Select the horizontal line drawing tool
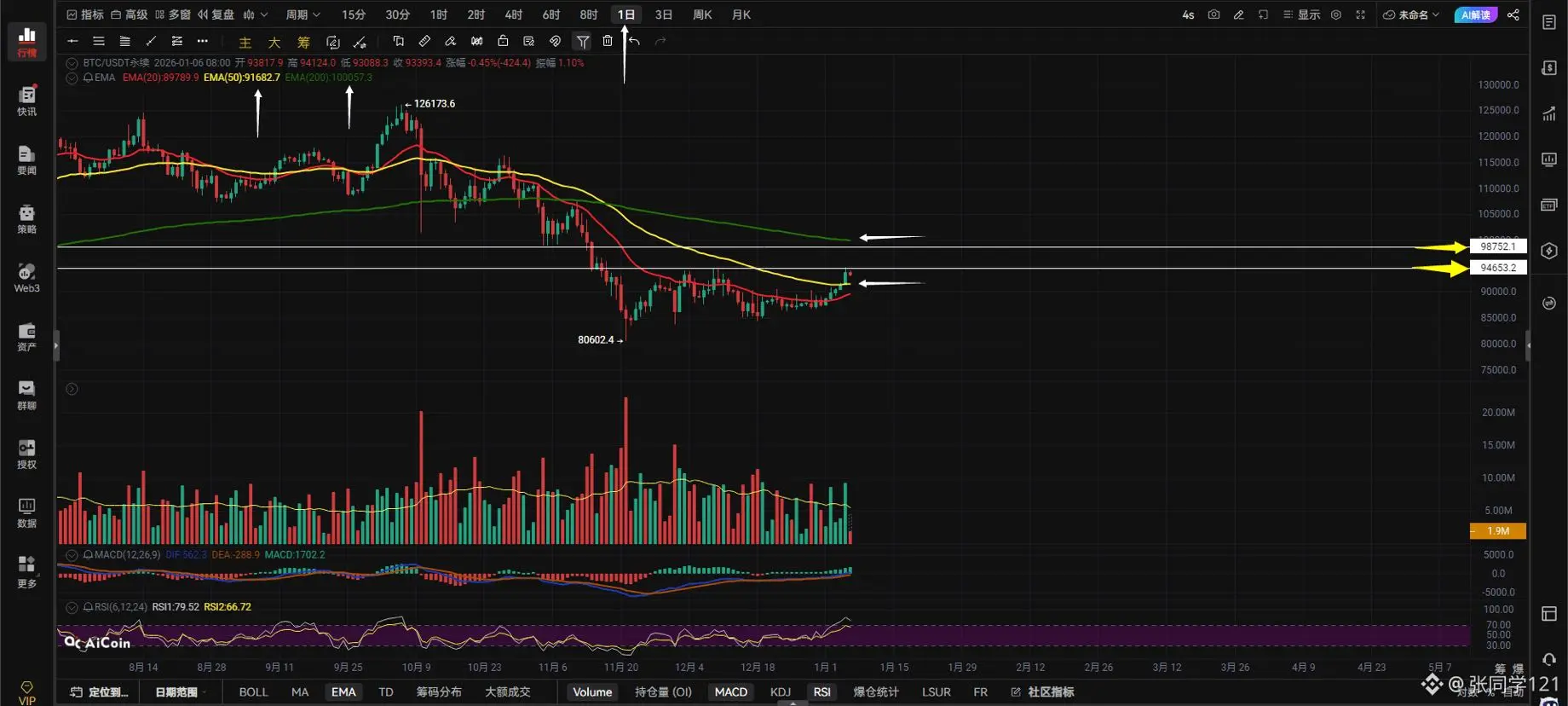 pyautogui.click(x=72, y=41)
